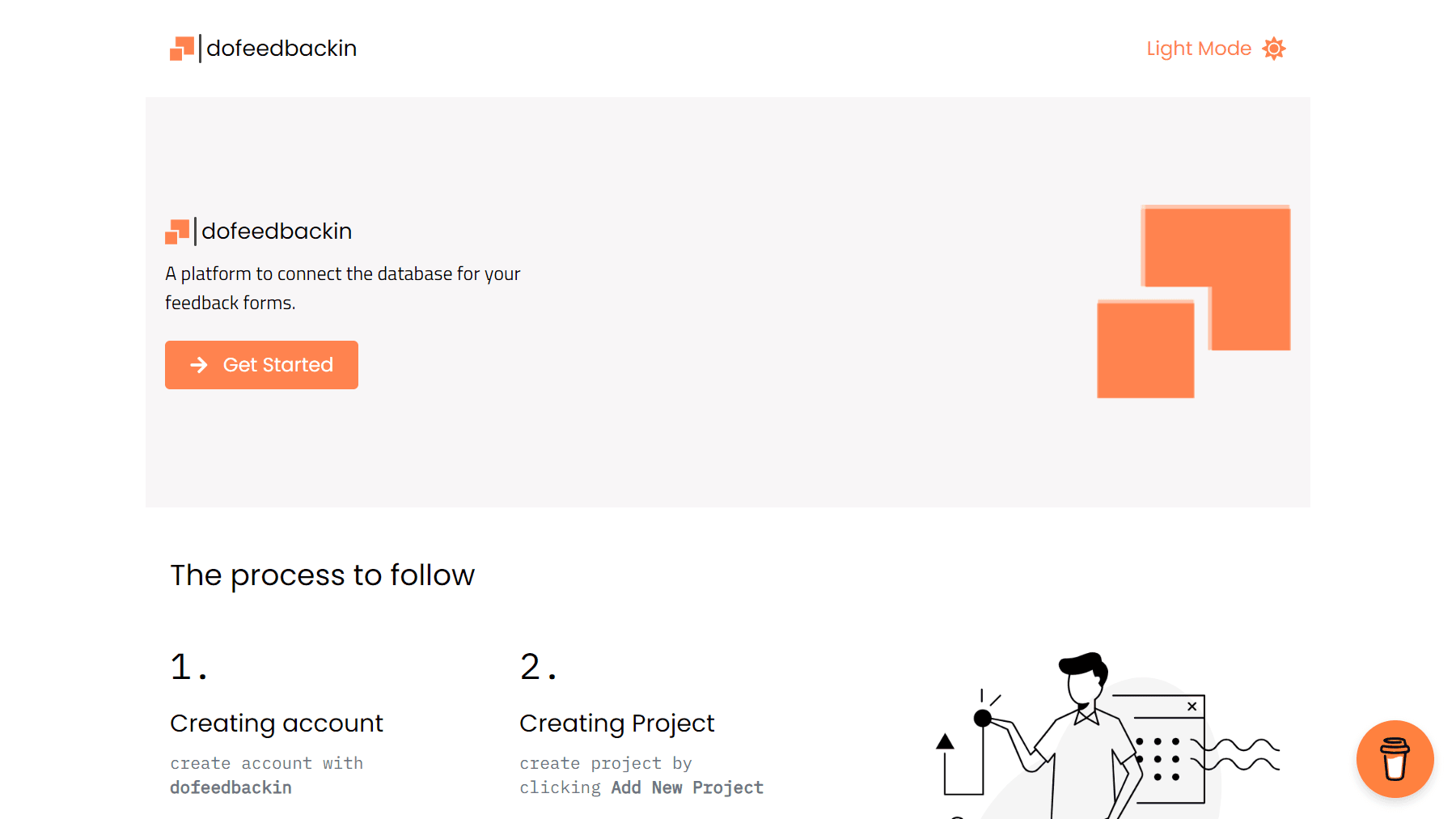Screen dimensions: 1456x819
Task: Click the hero tagline about feedback forms
Action: click(343, 288)
